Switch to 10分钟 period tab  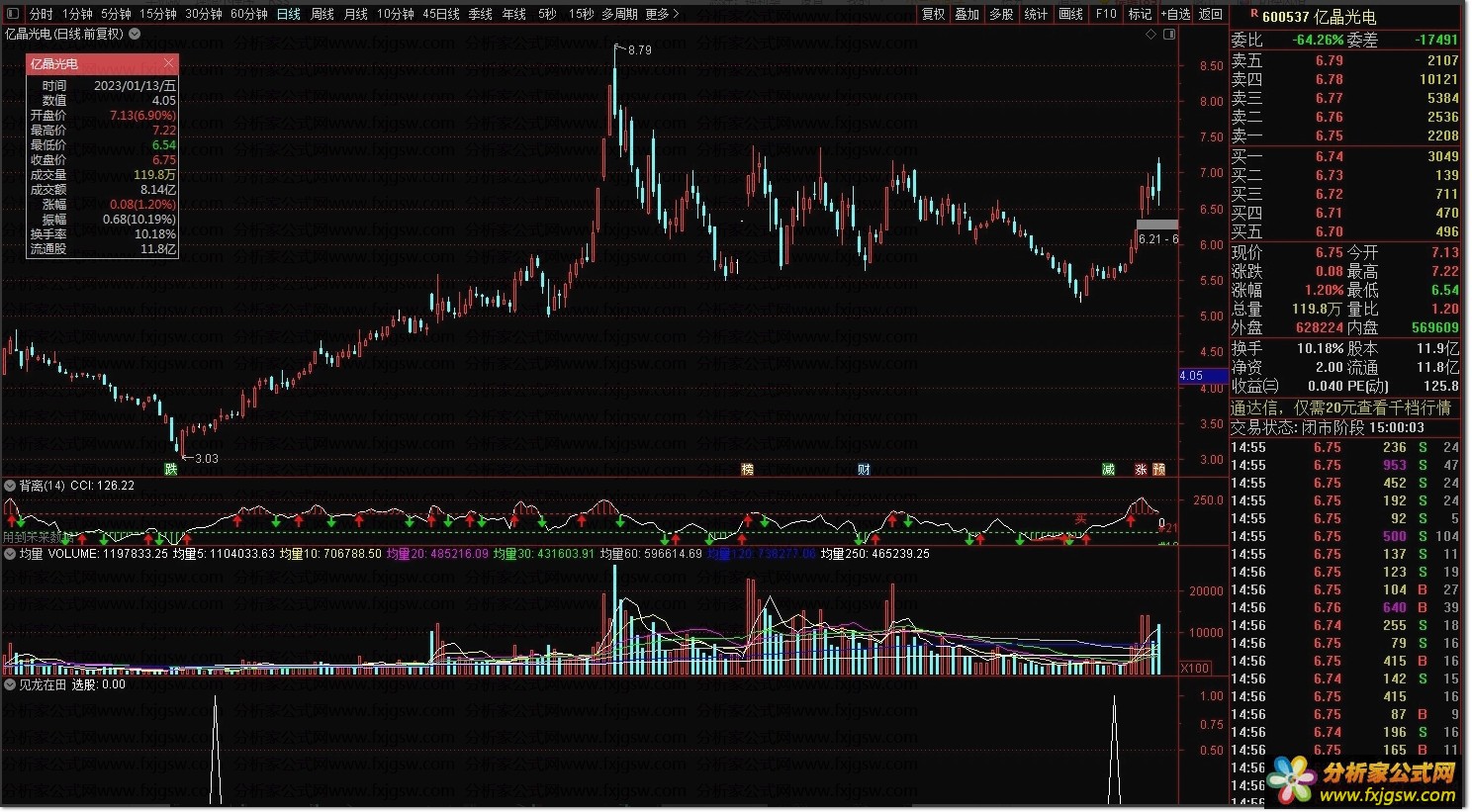tap(396, 14)
